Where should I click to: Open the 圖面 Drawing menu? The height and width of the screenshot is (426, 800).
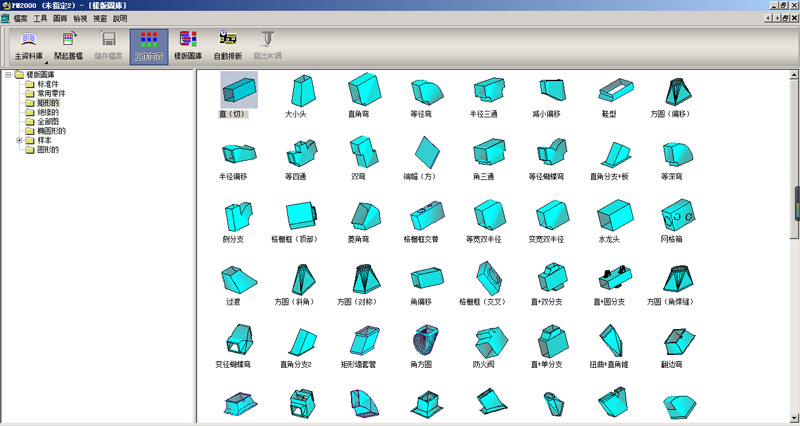coord(60,18)
